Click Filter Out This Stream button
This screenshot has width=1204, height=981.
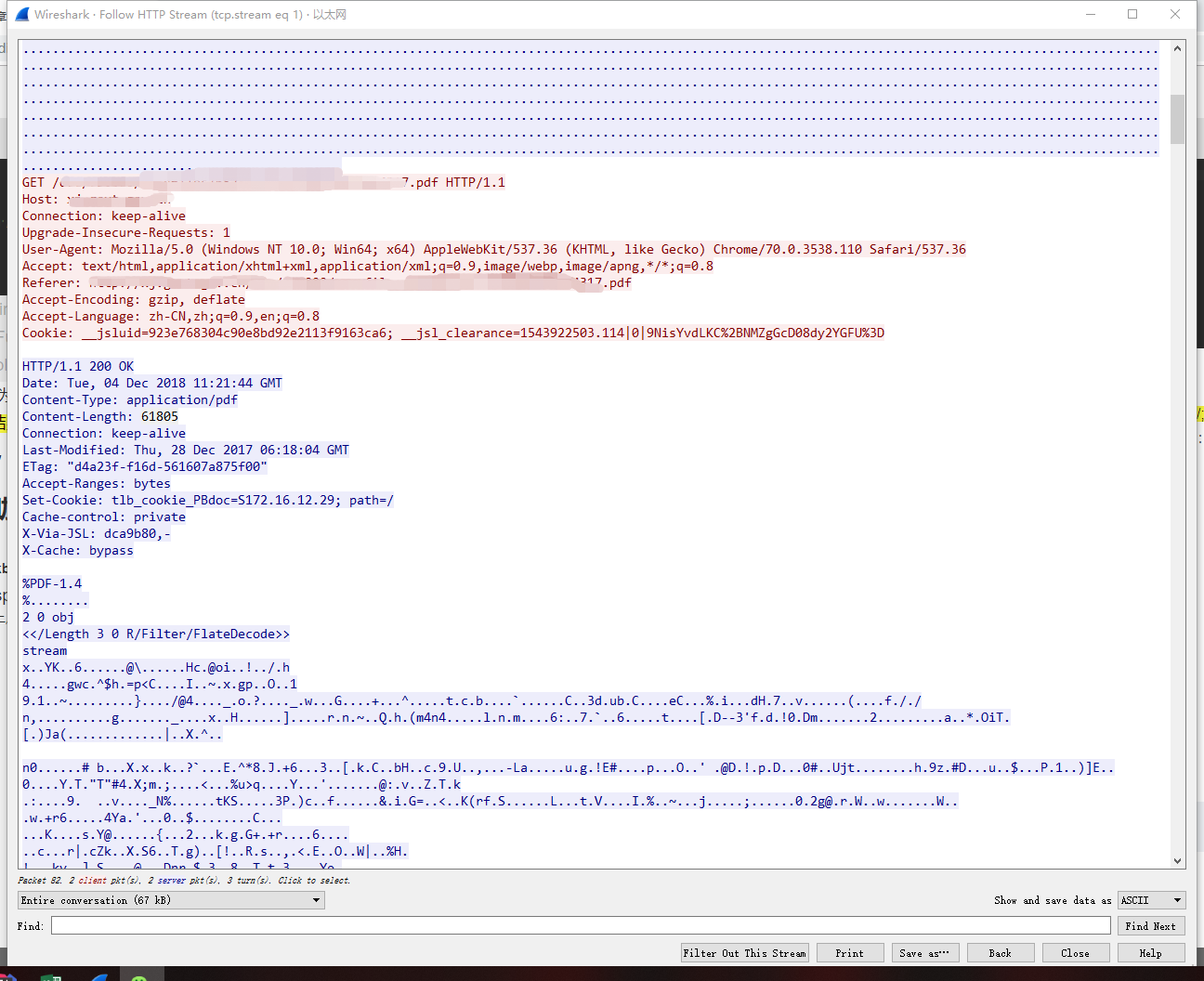(x=745, y=953)
